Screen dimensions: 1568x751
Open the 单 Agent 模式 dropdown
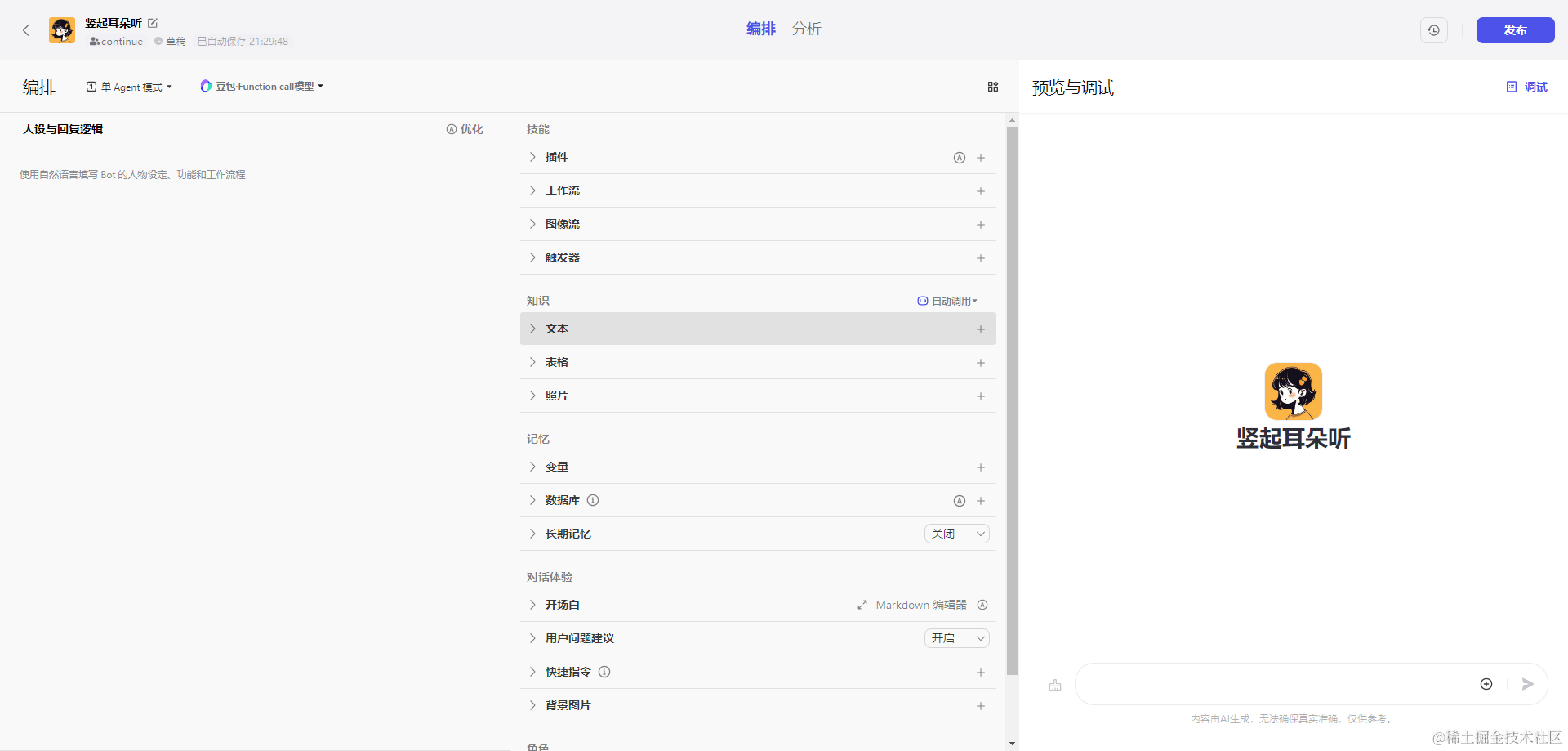130,87
